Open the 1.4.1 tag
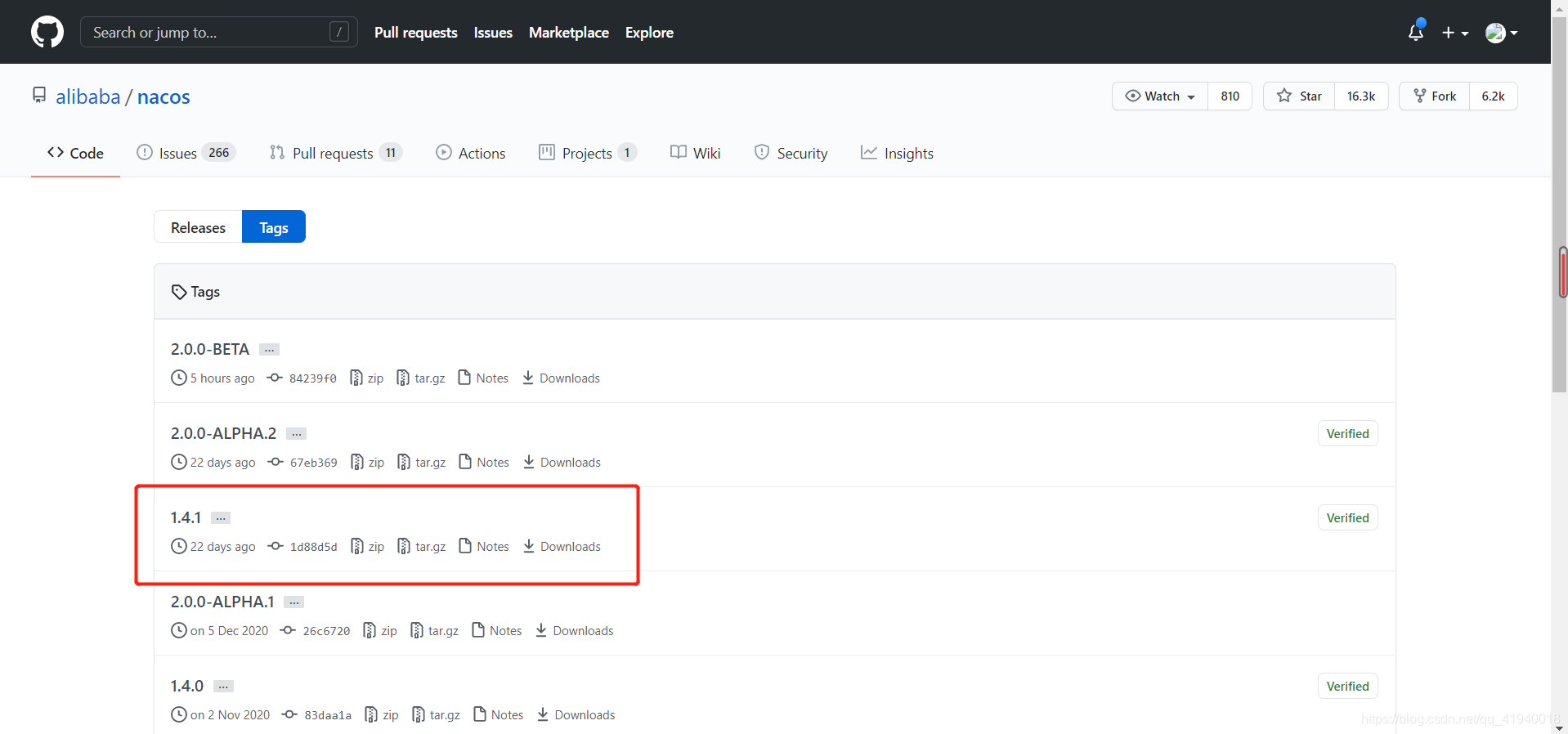Image resolution: width=1568 pixels, height=734 pixels. click(x=186, y=517)
